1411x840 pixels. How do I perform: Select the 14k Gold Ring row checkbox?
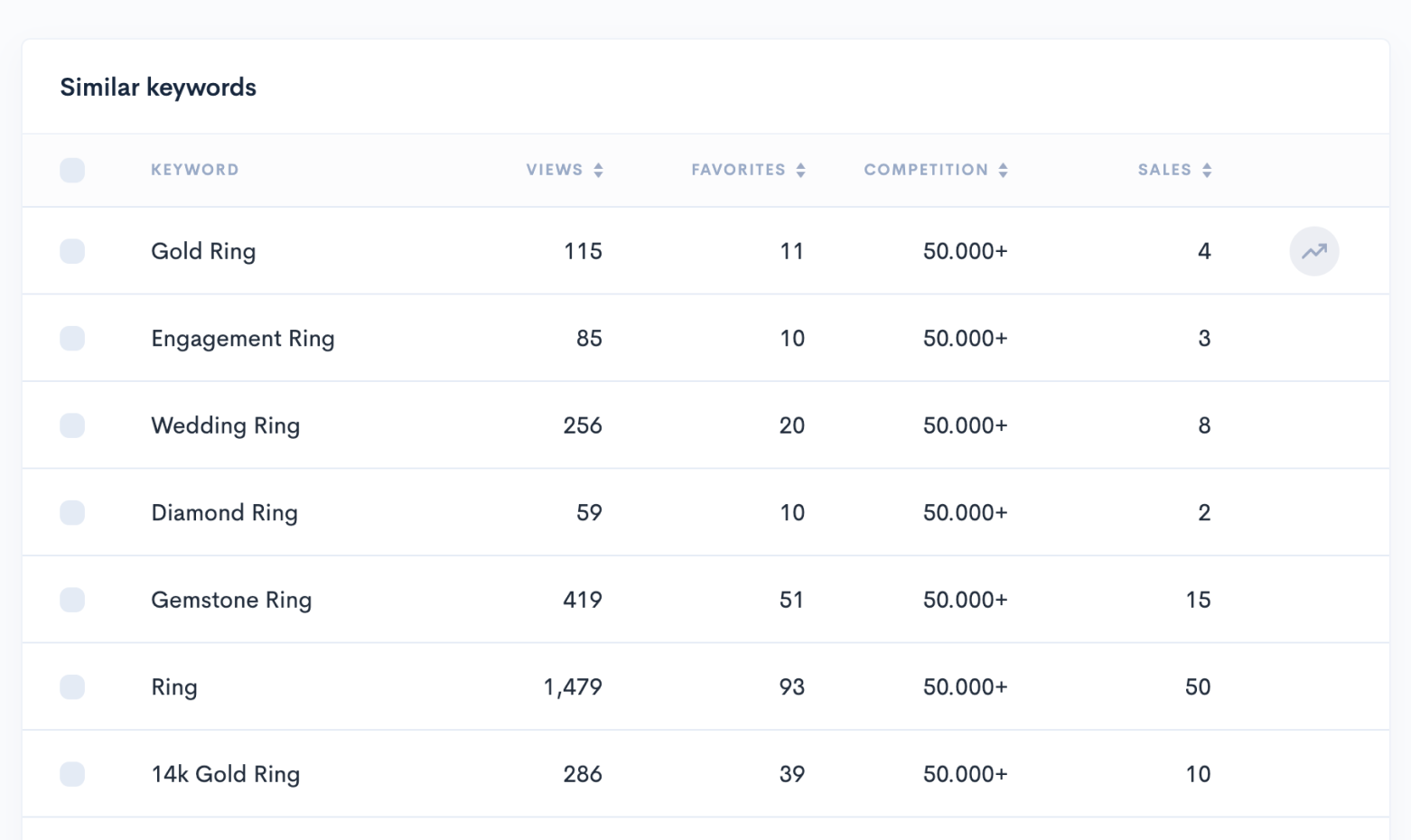click(x=72, y=773)
